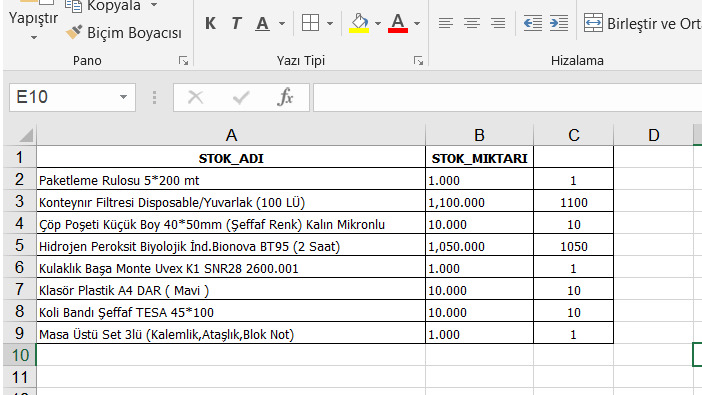Select column C header

coord(574,135)
